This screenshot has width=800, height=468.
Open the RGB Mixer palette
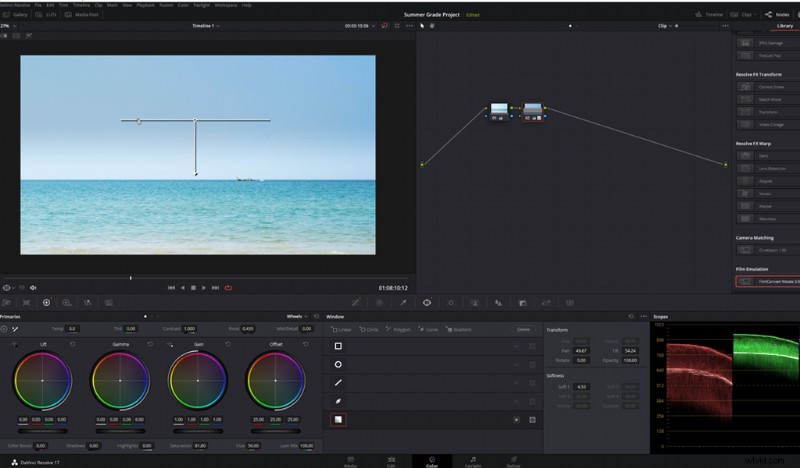tap(88, 303)
